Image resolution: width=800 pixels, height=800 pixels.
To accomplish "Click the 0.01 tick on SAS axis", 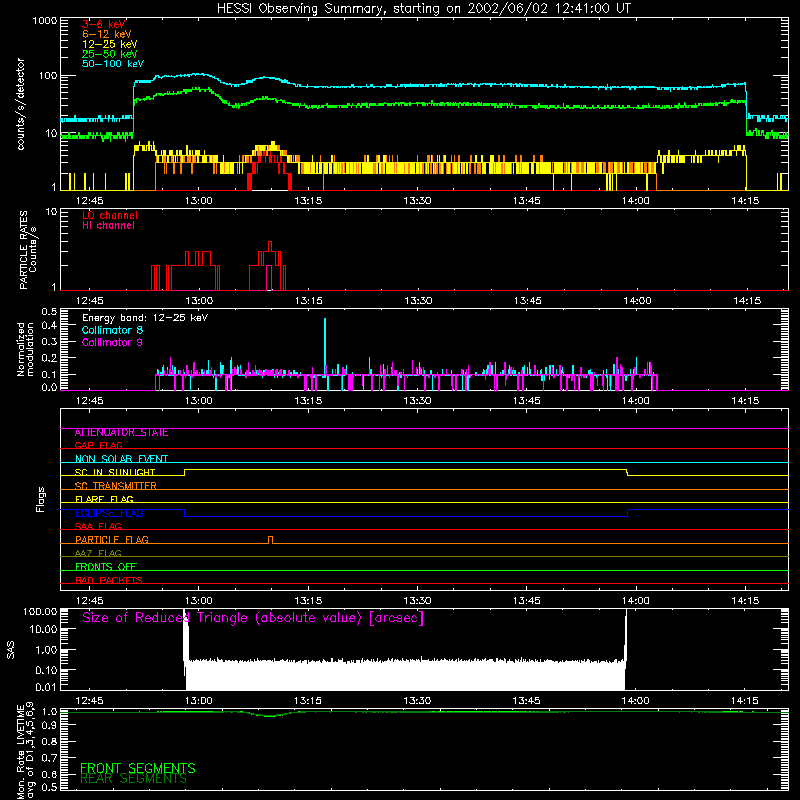I will click(46, 688).
